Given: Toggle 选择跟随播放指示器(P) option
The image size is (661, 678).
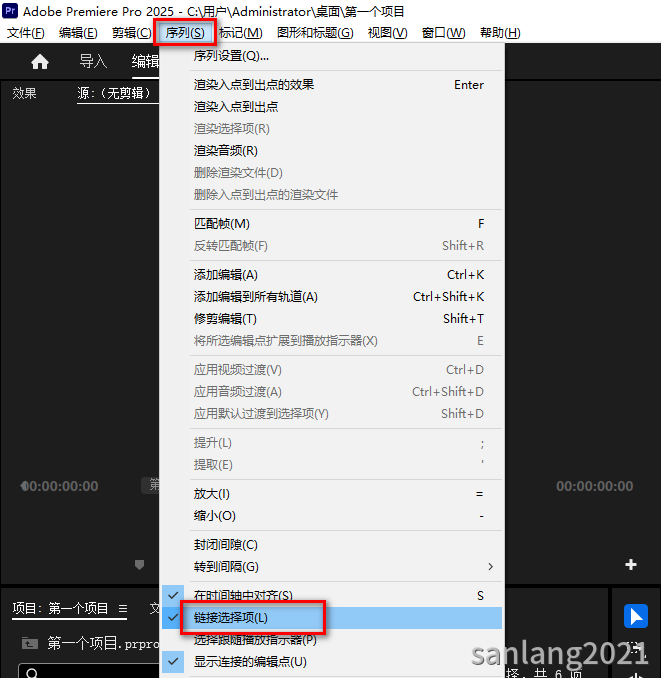Looking at the screenshot, I should click(332, 640).
